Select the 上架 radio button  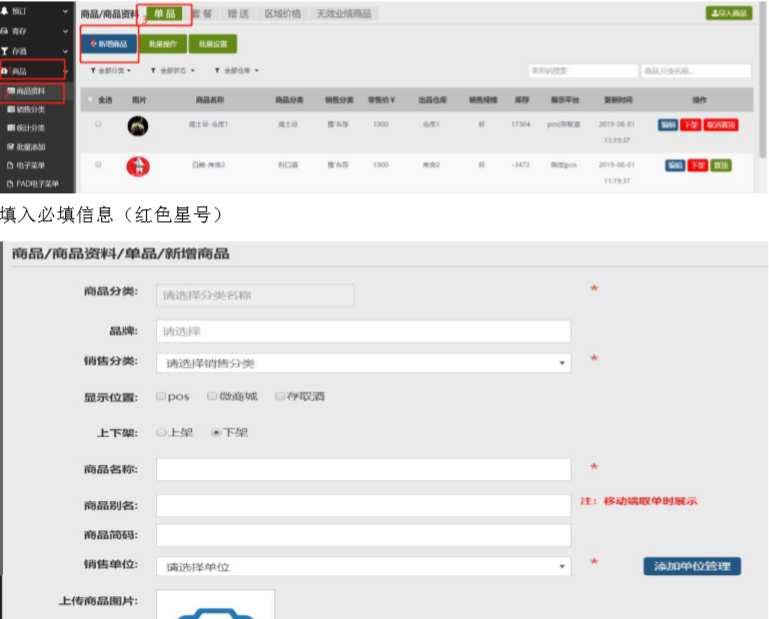coord(160,432)
